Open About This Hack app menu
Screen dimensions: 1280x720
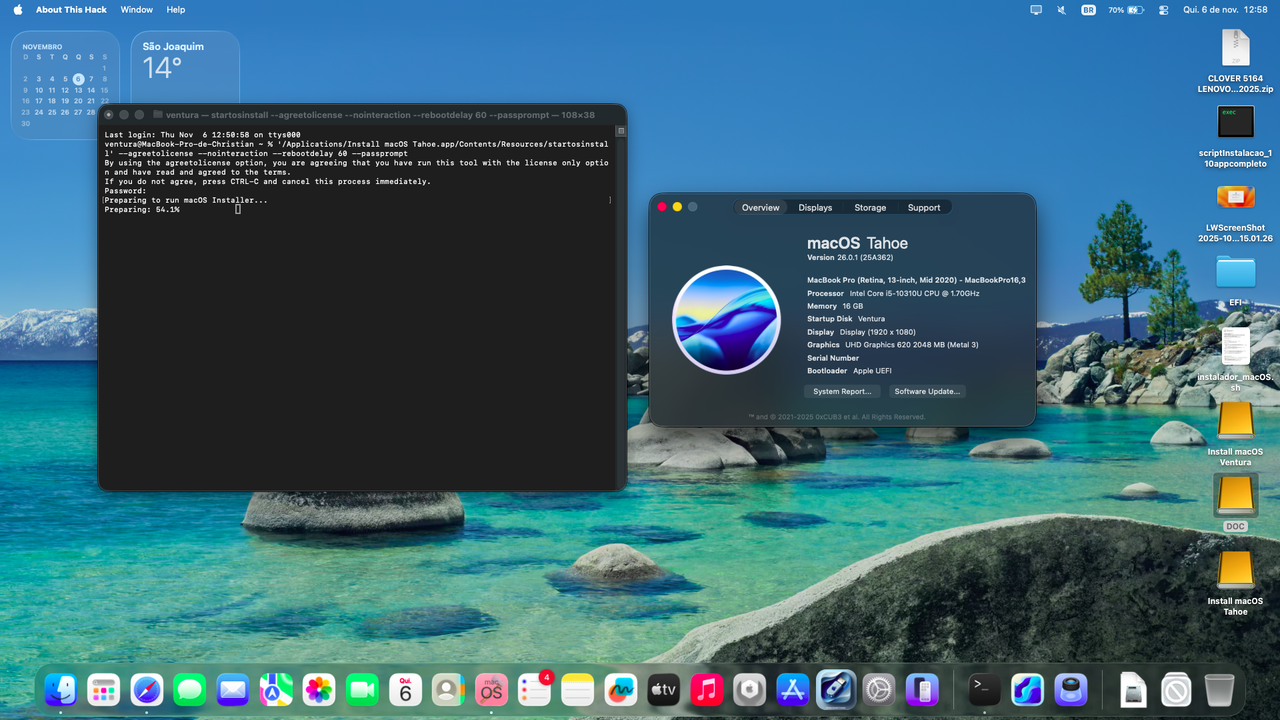coord(71,9)
